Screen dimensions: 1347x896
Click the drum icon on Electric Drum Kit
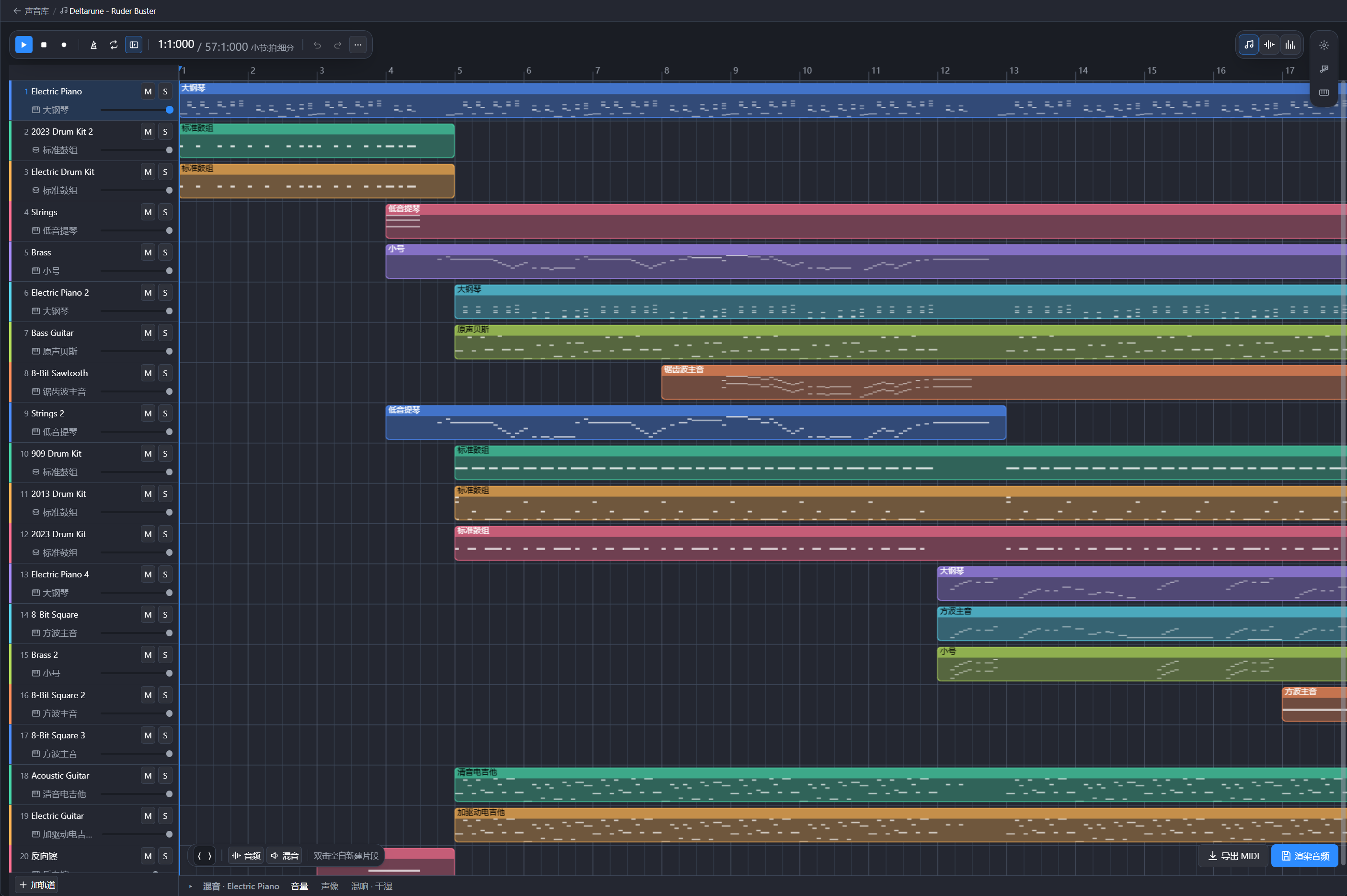(x=35, y=190)
